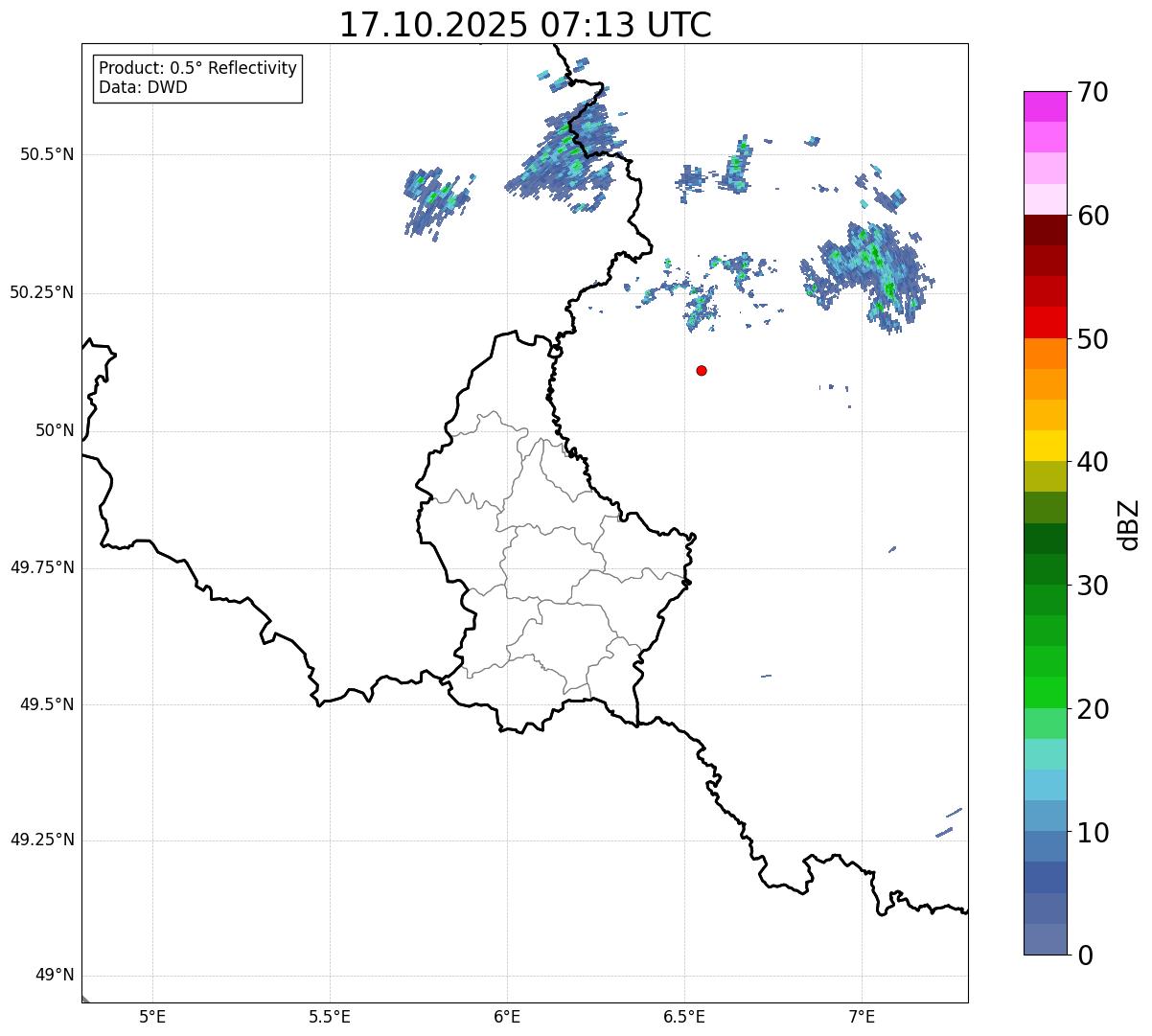Click the red dot station marker

(x=702, y=370)
